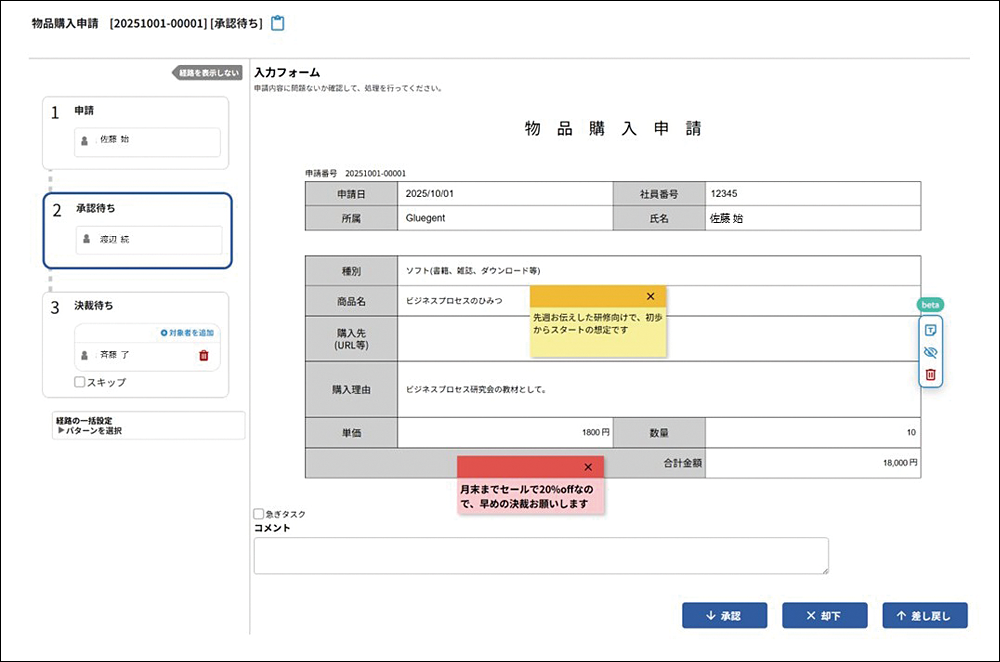Click into the コメント text area
1000x662 pixels.
coord(540,556)
